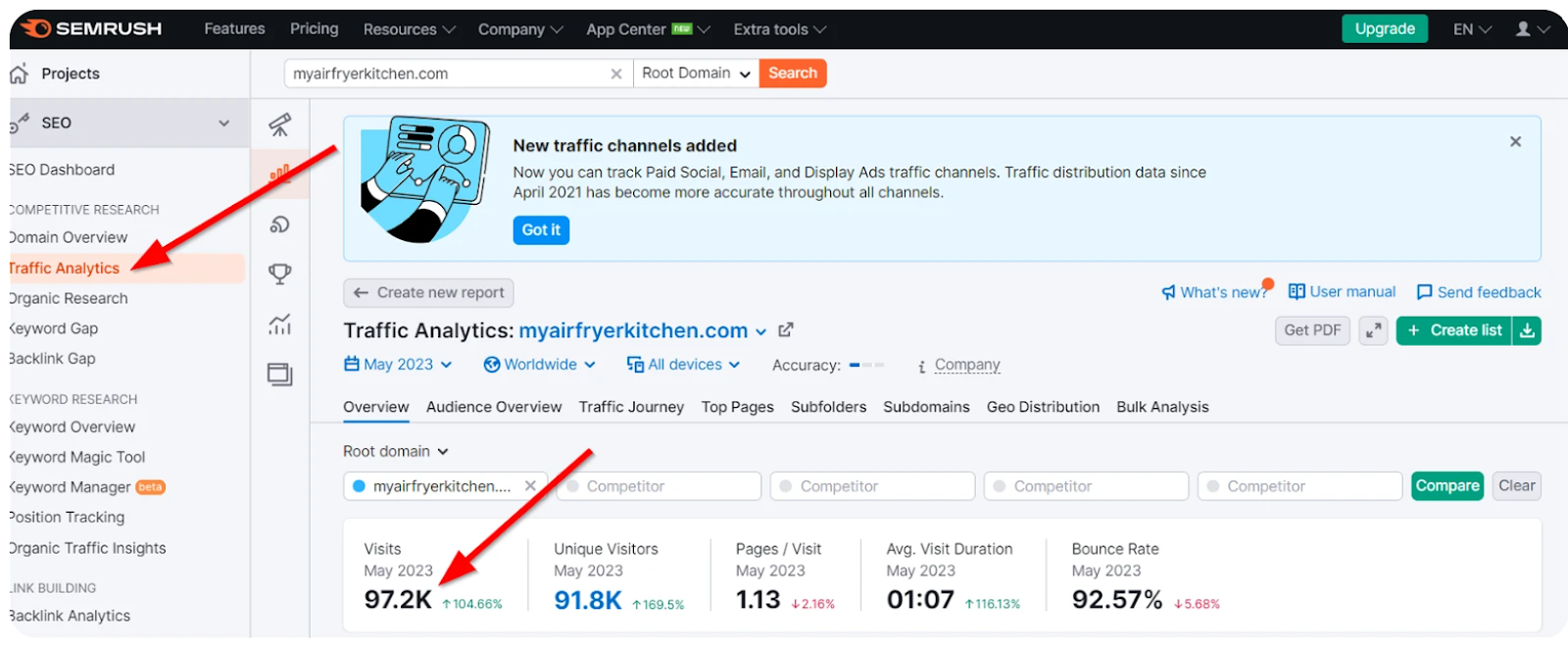Click the Clear button
Image resolution: width=1568 pixels, height=648 pixels.
click(x=1516, y=485)
